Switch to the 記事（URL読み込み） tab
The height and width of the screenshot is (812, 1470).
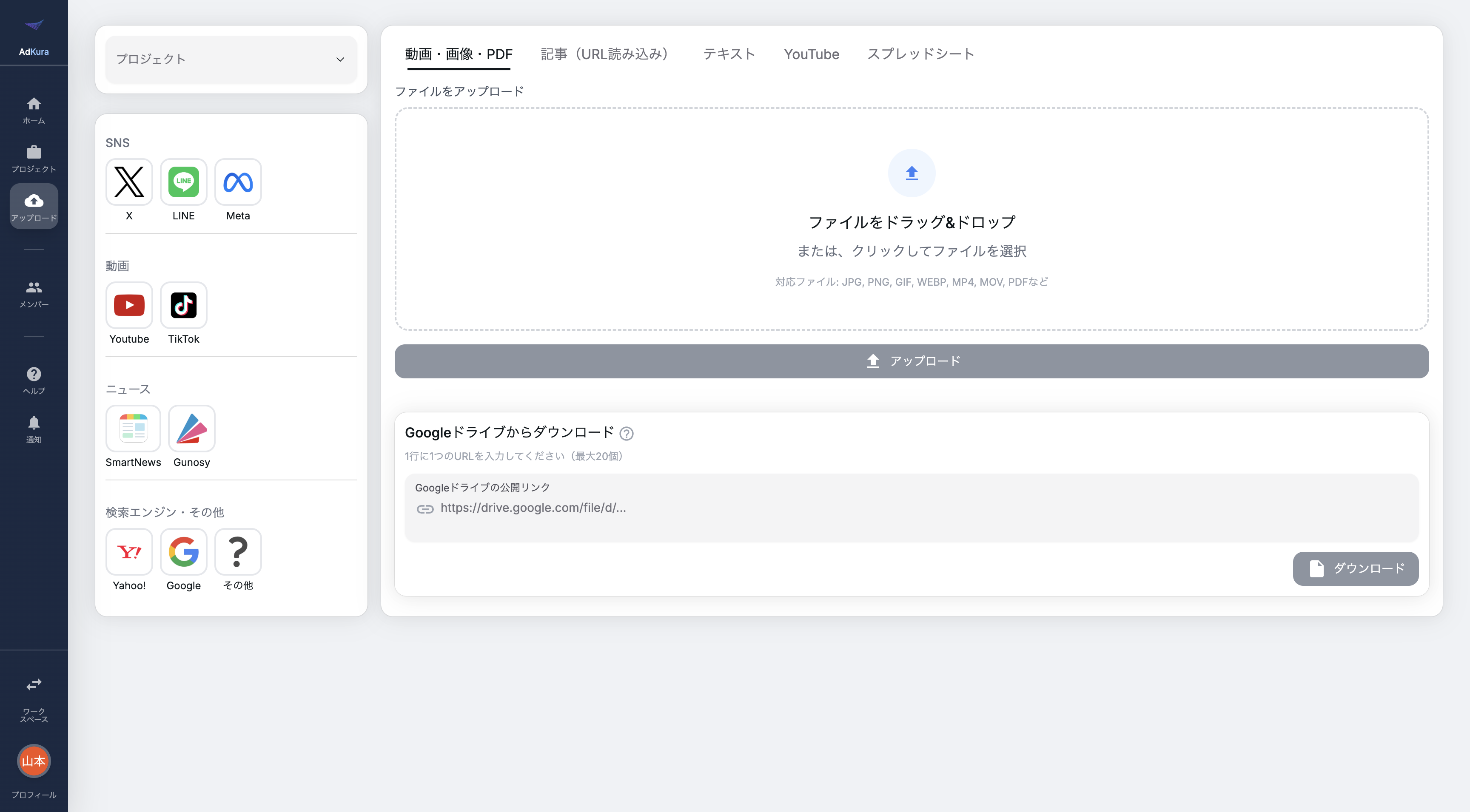[604, 54]
